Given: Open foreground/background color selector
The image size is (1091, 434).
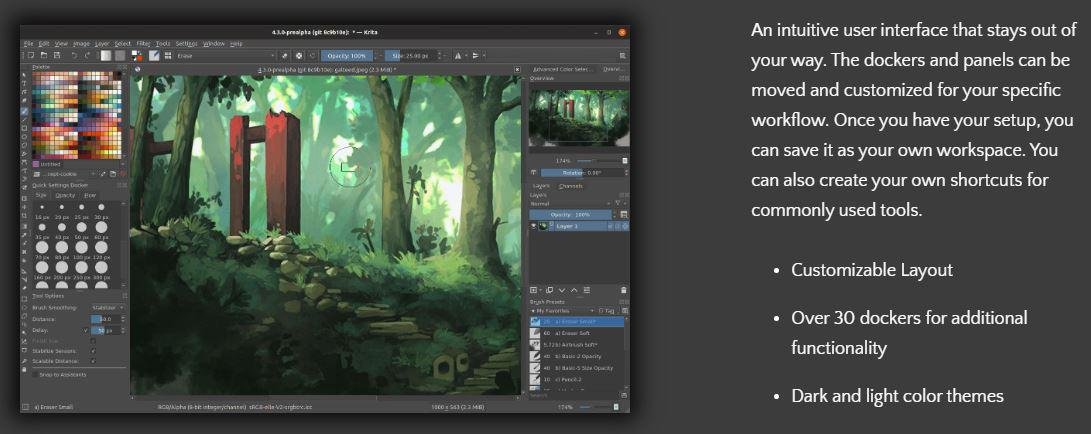Looking at the screenshot, I should tap(136, 55).
